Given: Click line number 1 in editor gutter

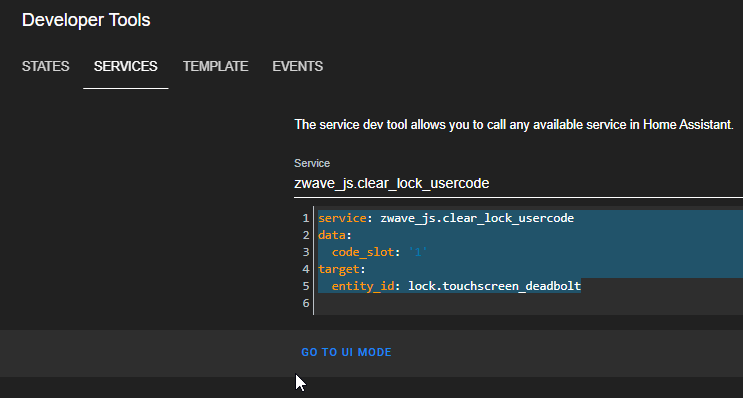Looking at the screenshot, I should click(x=306, y=218).
